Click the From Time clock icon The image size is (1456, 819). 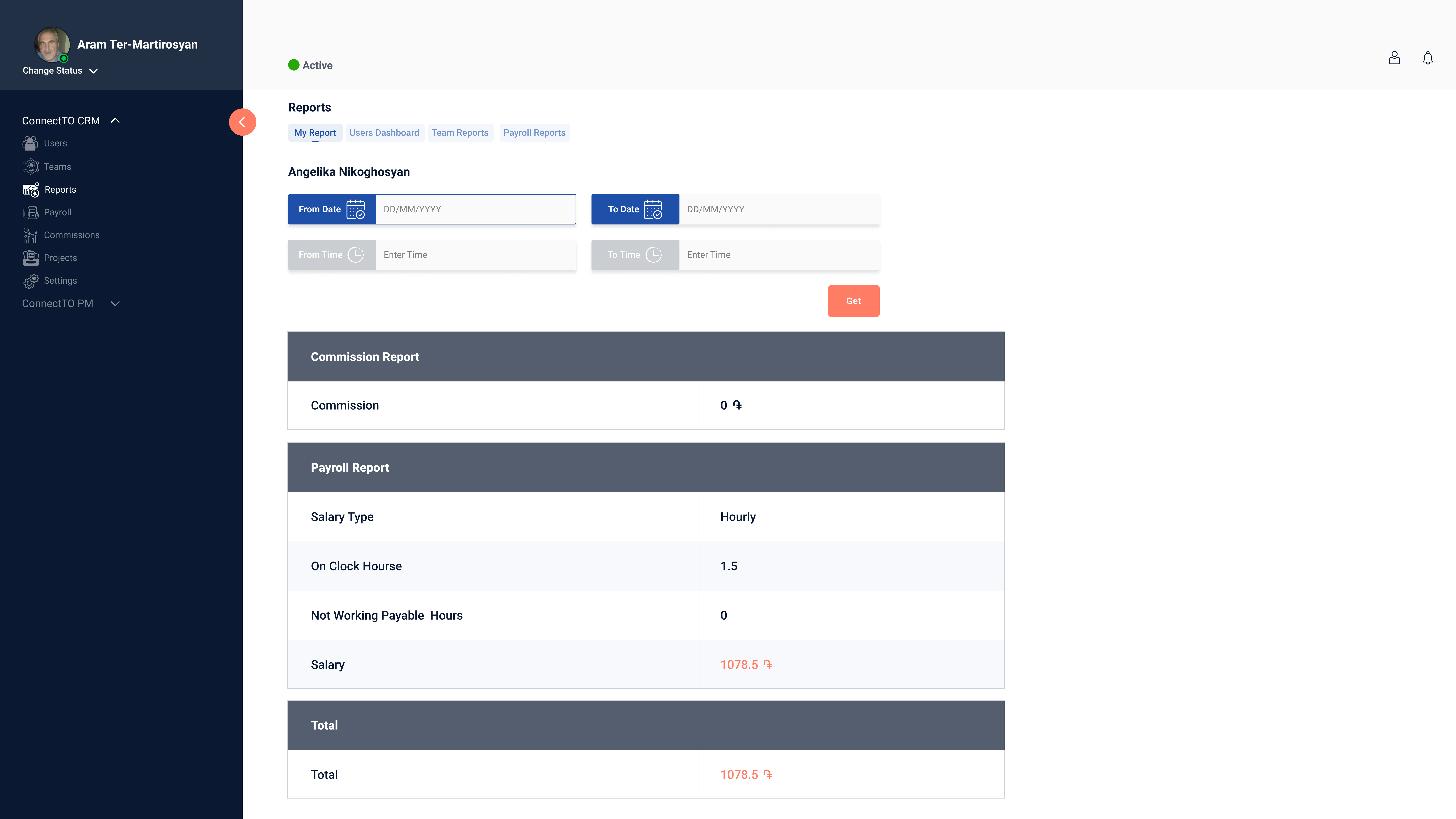coord(355,255)
